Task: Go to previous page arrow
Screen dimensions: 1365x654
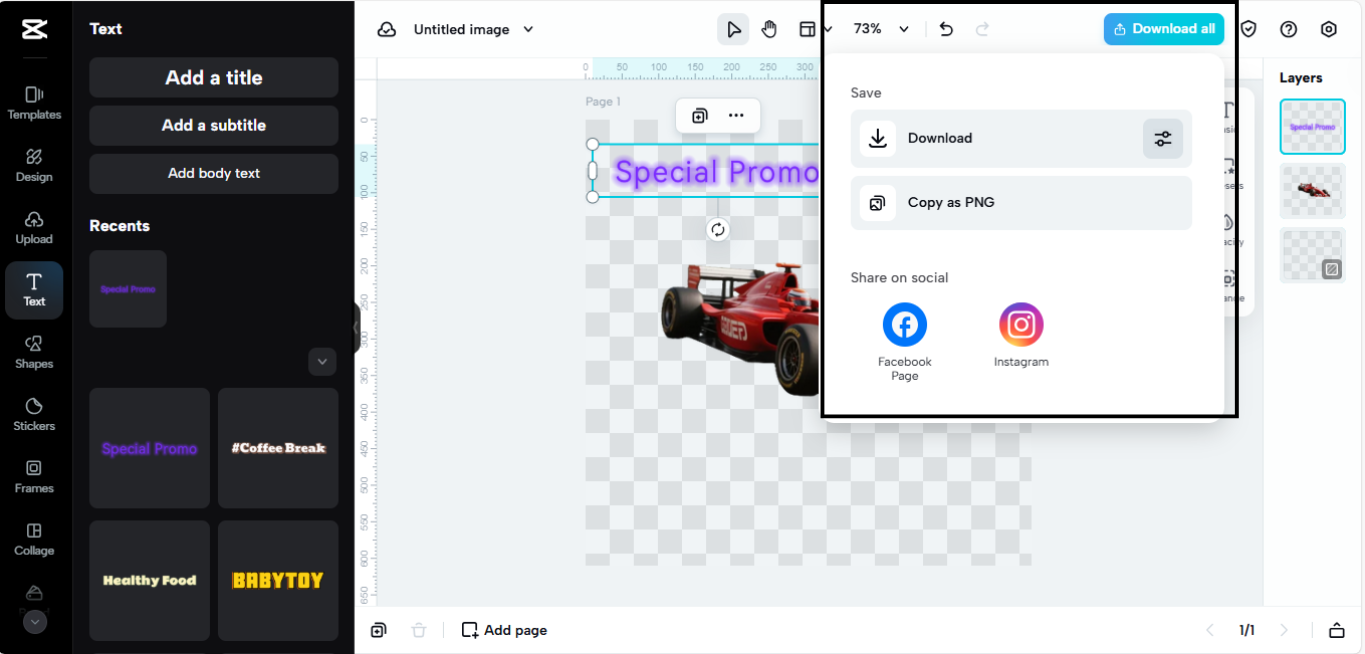Action: 1210,630
